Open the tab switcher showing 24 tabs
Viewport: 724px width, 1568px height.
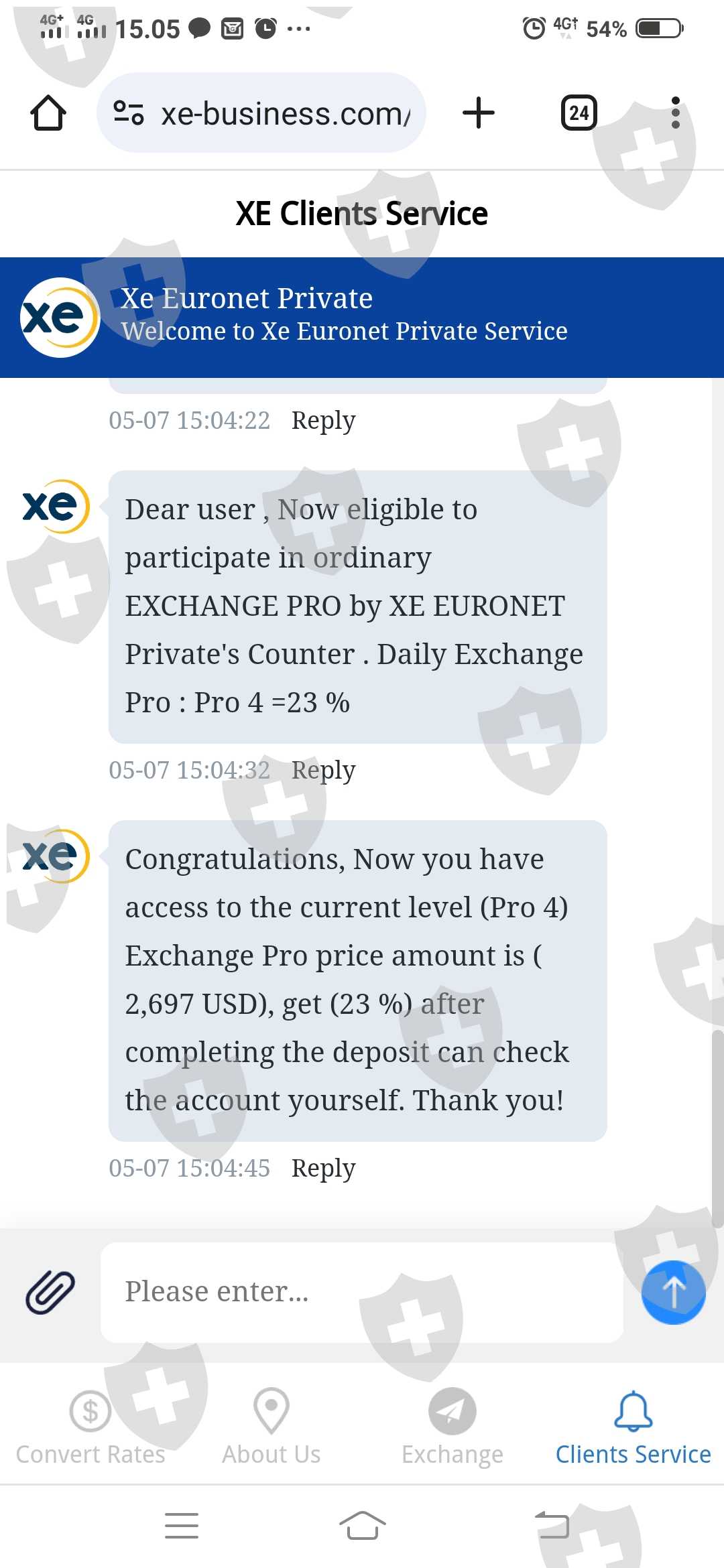click(x=579, y=113)
